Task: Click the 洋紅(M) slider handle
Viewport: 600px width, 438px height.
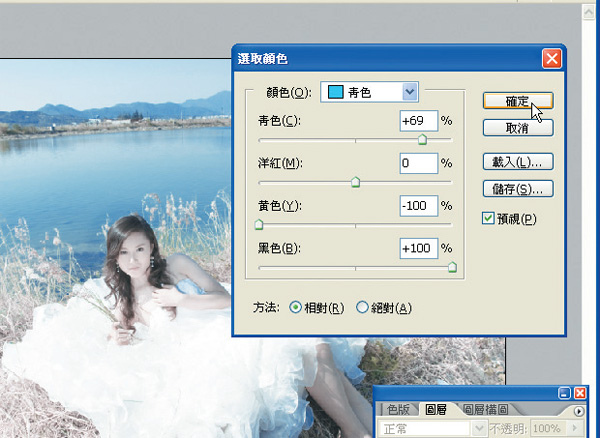Action: click(x=355, y=182)
